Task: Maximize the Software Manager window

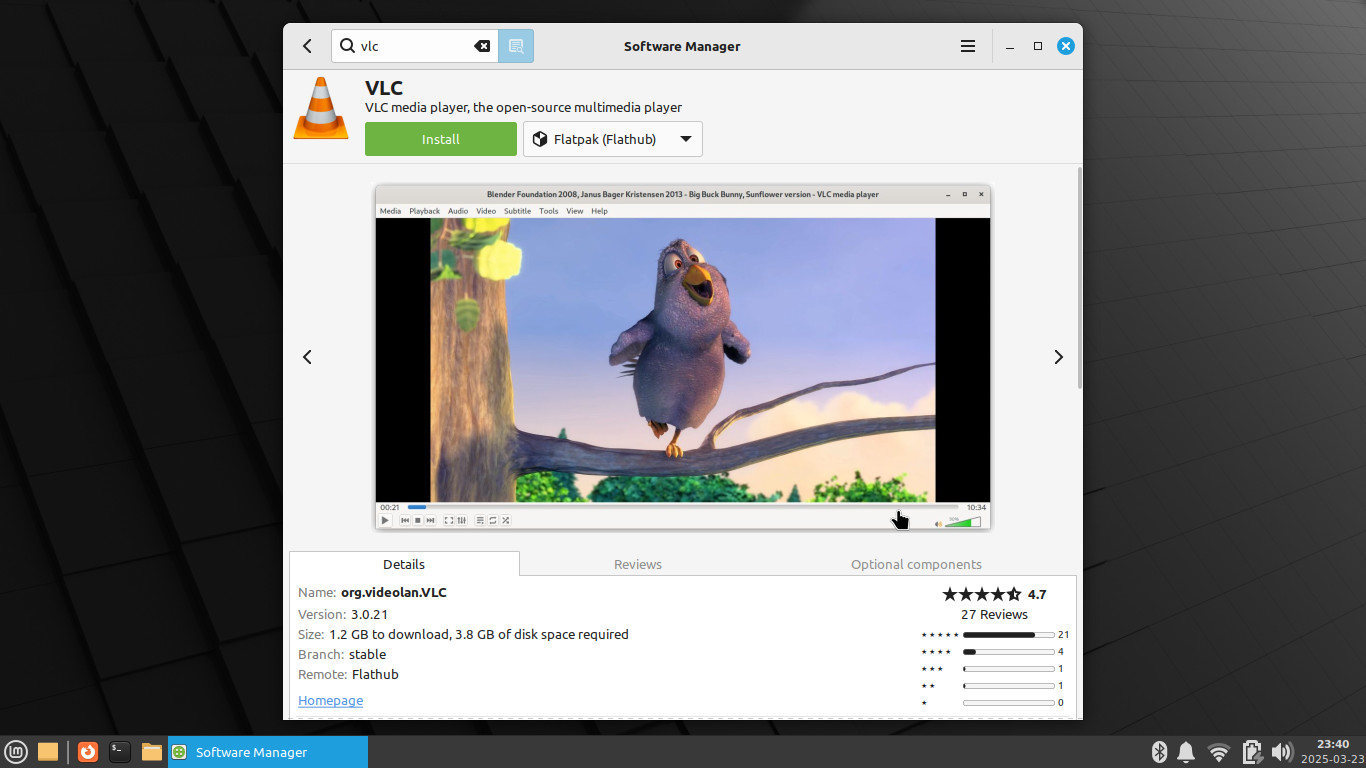Action: tap(1038, 46)
